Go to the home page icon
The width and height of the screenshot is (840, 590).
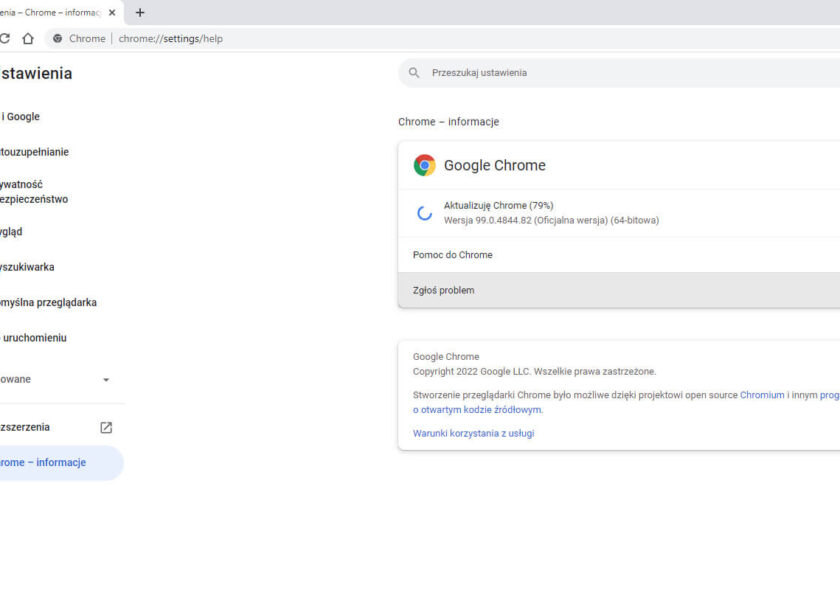click(28, 39)
